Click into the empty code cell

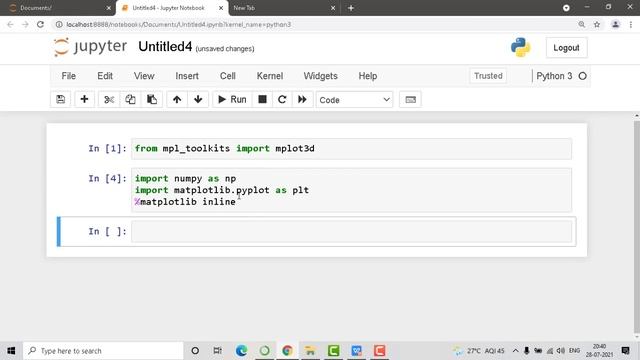[x=351, y=231]
